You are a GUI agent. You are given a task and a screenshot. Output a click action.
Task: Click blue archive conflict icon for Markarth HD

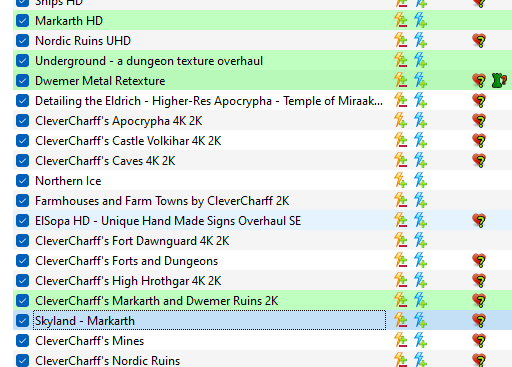(420, 20)
